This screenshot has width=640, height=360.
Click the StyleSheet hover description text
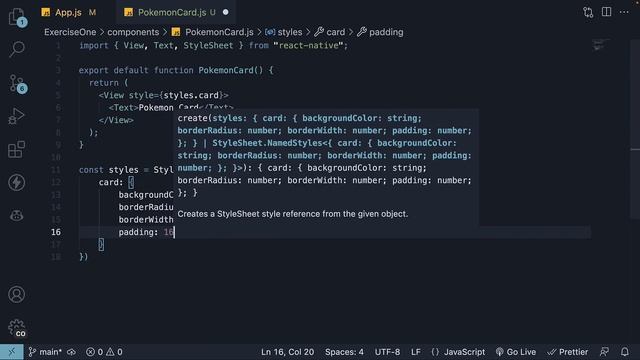pos(293,214)
